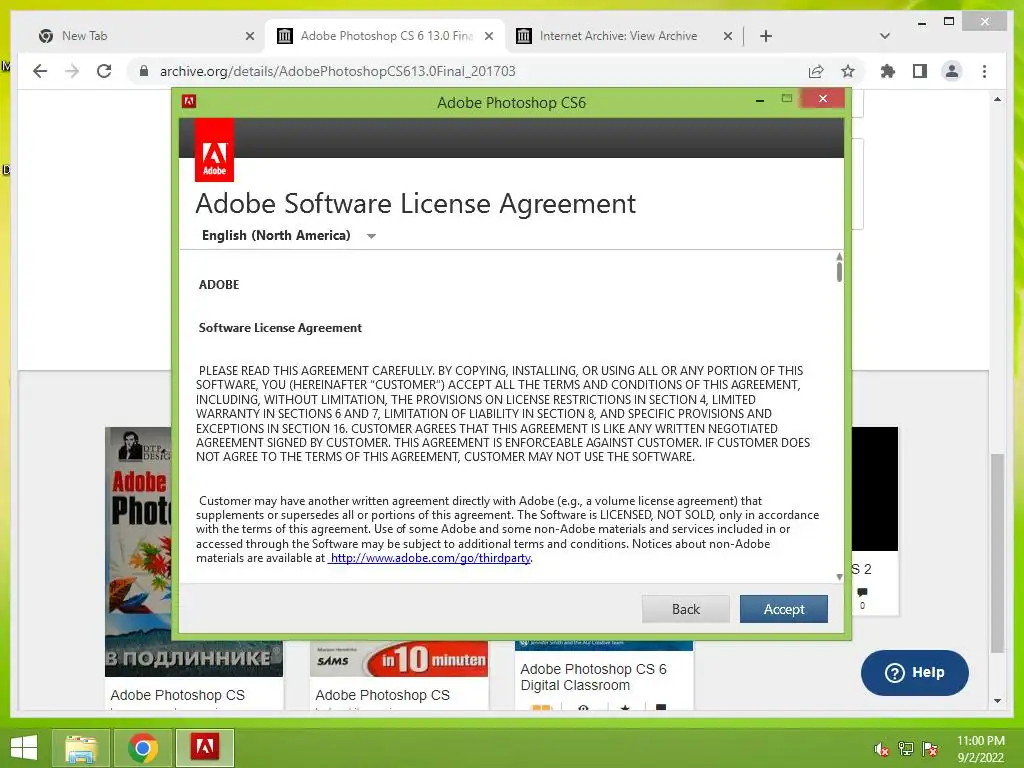Click the Action Center flag icon
Viewport: 1024px width, 768px height.
pos(930,749)
